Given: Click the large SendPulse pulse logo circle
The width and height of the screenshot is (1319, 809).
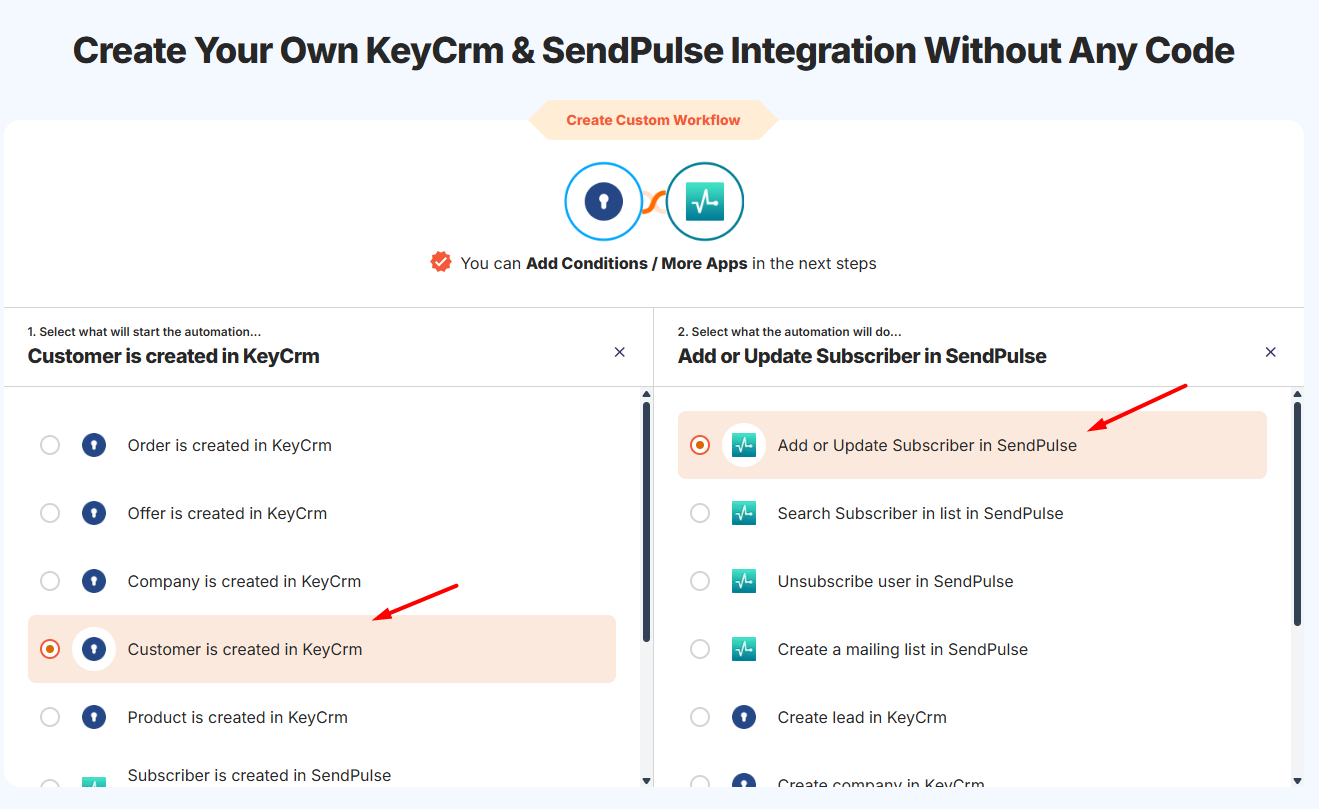Looking at the screenshot, I should tap(705, 202).
